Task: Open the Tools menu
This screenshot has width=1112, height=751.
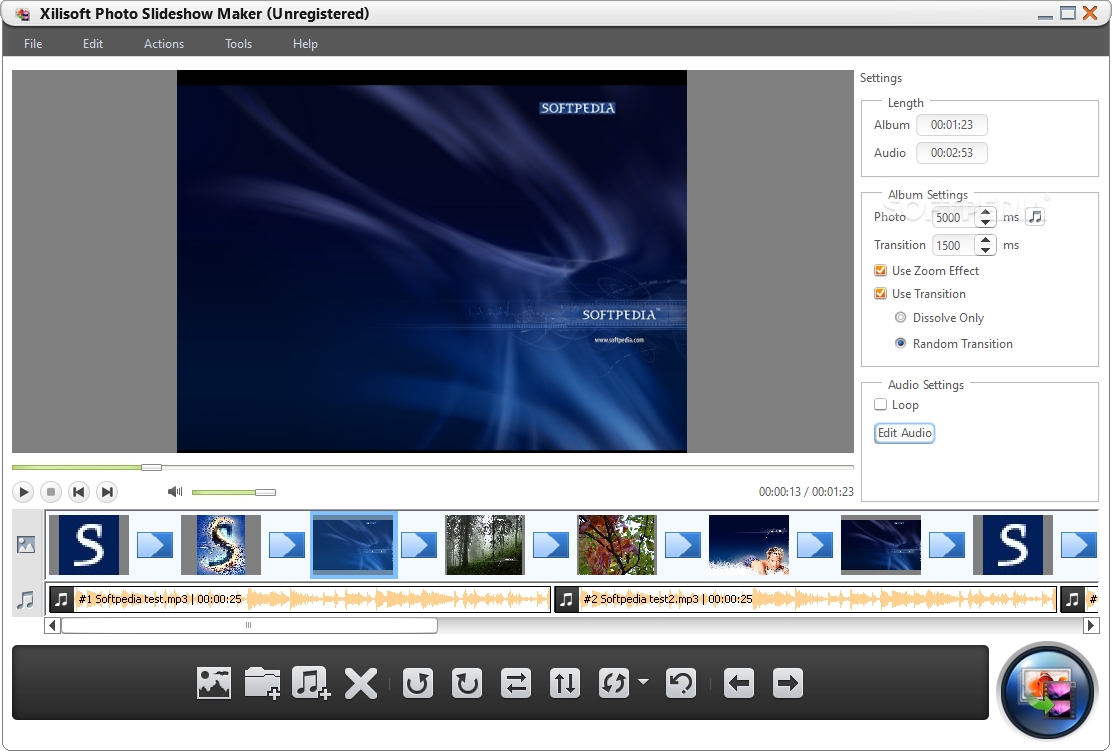Action: [238, 44]
